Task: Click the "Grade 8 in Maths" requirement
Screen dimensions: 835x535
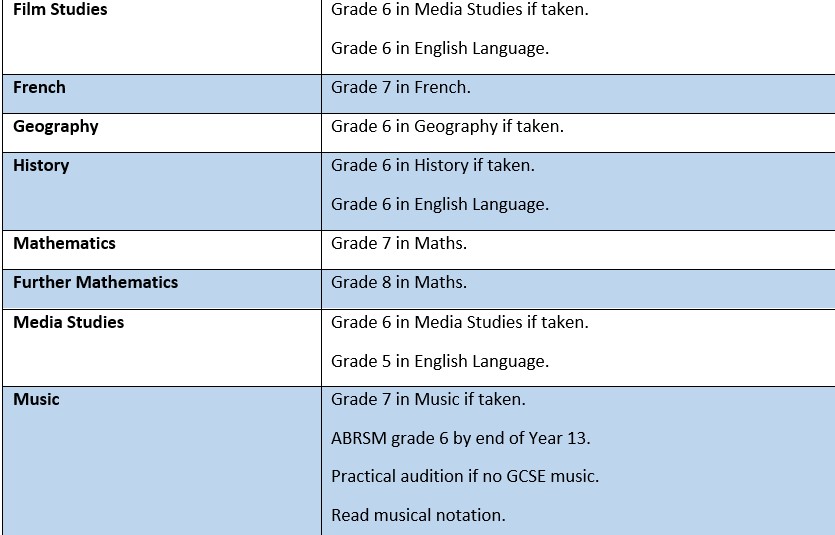Action: (398, 283)
